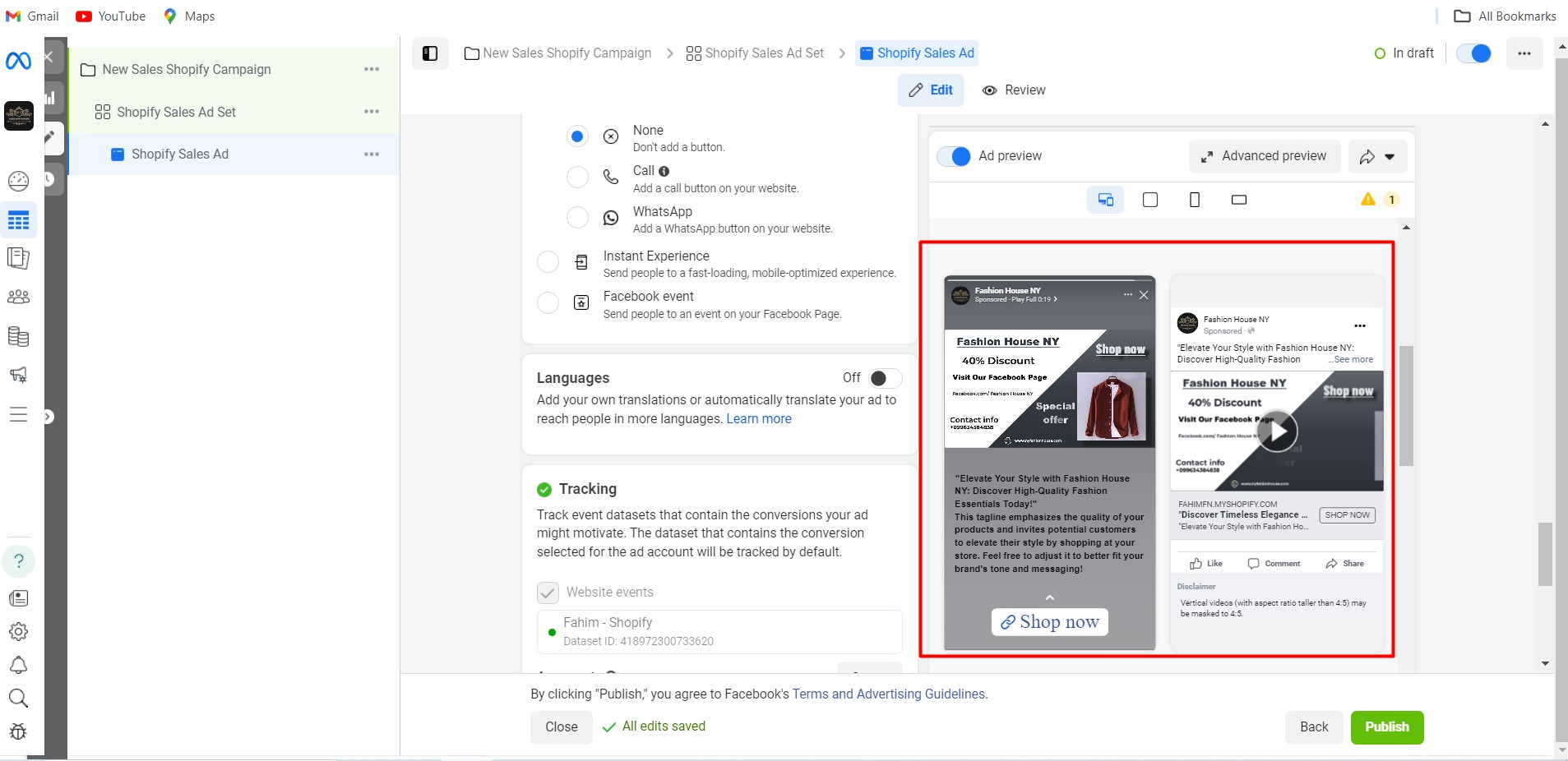Screen dimensions: 1568x761
Task: Open the YouTube bookmark
Action: [110, 16]
